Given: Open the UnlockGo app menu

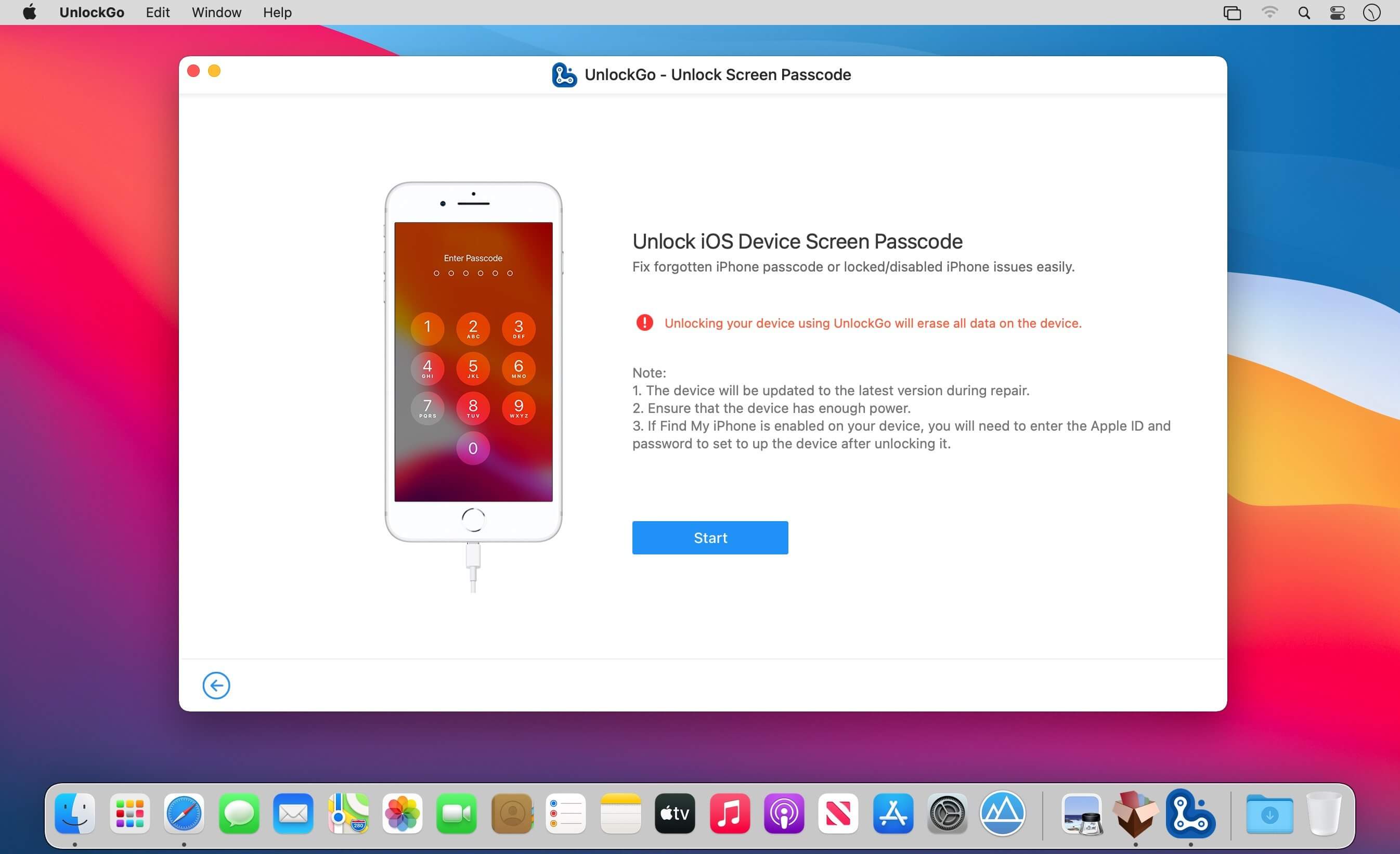Looking at the screenshot, I should tap(92, 12).
